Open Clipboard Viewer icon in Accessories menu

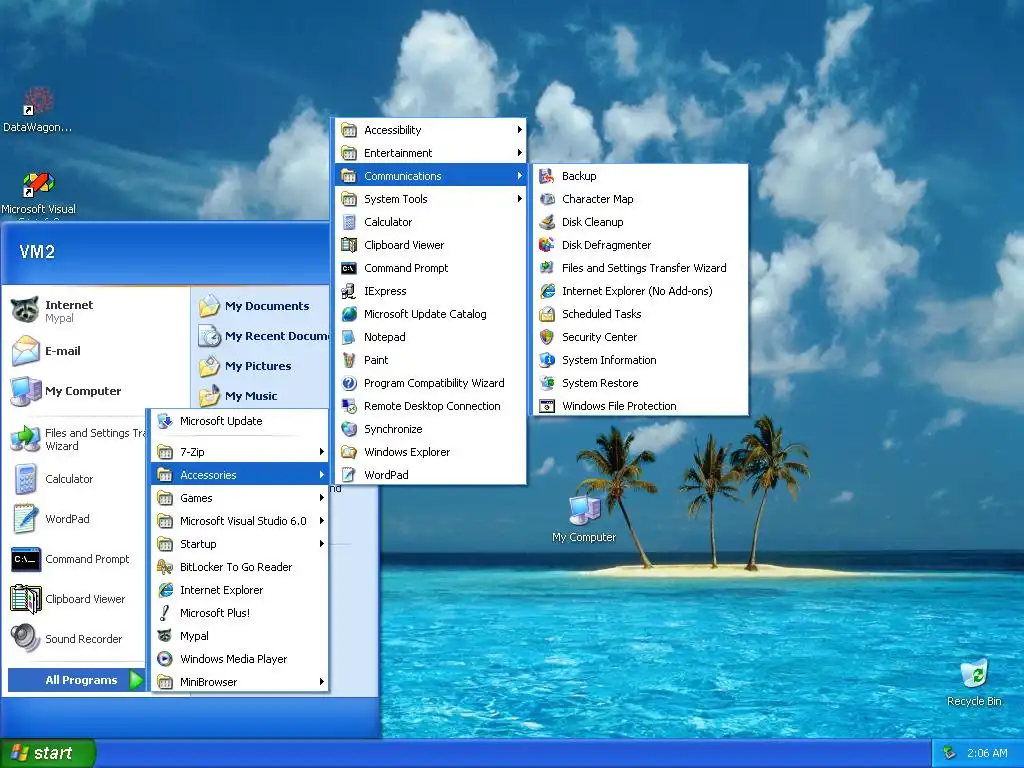(x=349, y=245)
